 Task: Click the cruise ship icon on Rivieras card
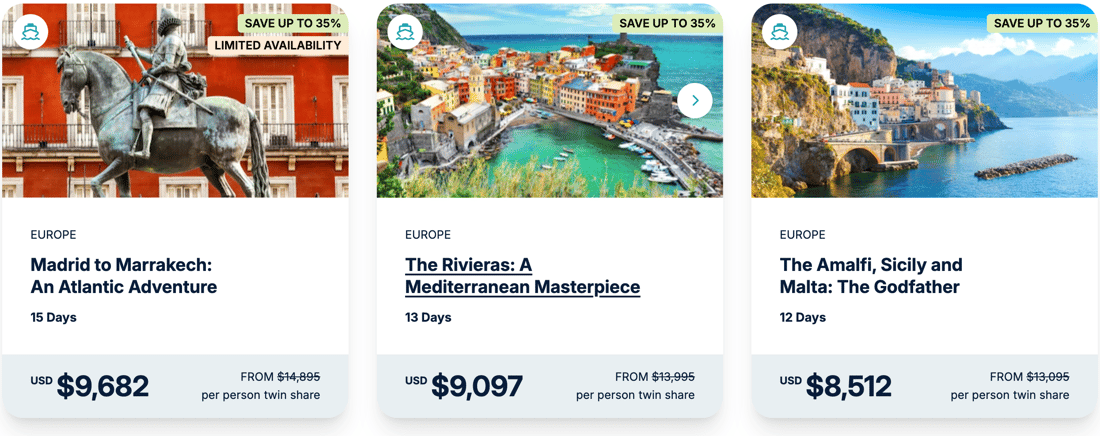(x=405, y=32)
